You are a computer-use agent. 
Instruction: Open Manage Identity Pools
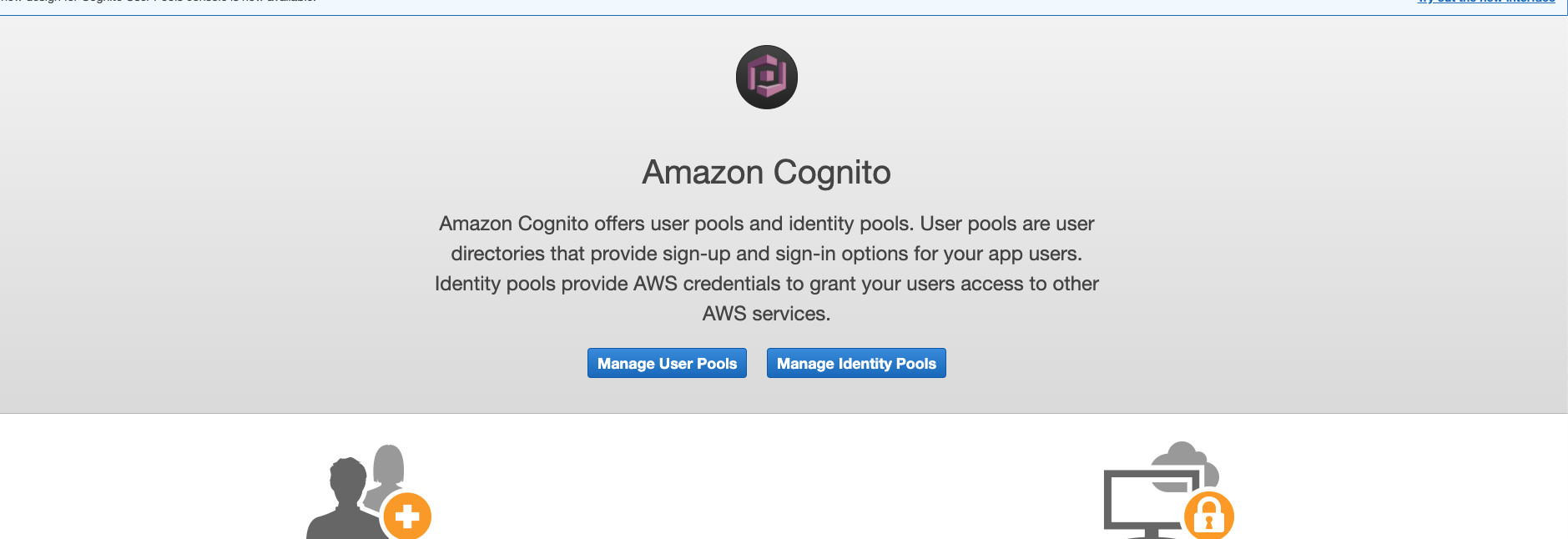pyautogui.click(x=856, y=363)
